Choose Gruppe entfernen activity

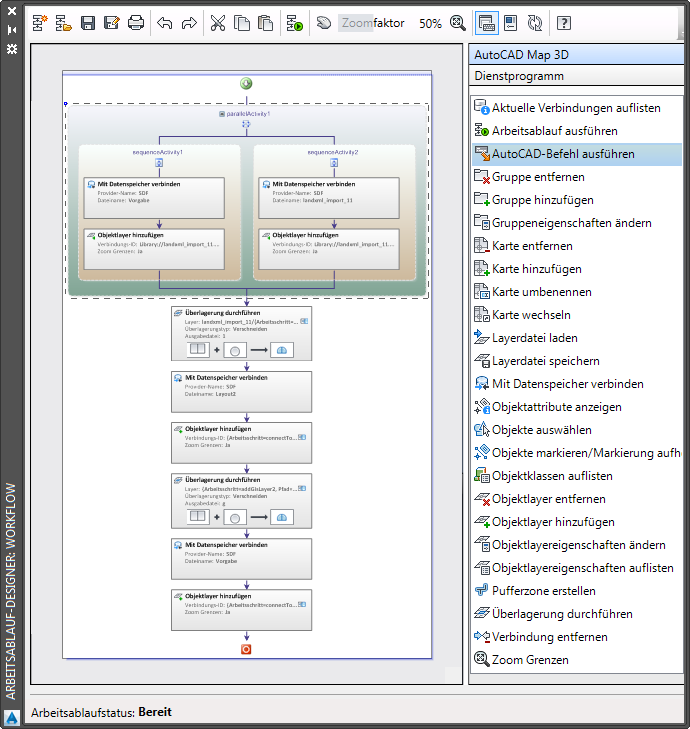point(577,177)
